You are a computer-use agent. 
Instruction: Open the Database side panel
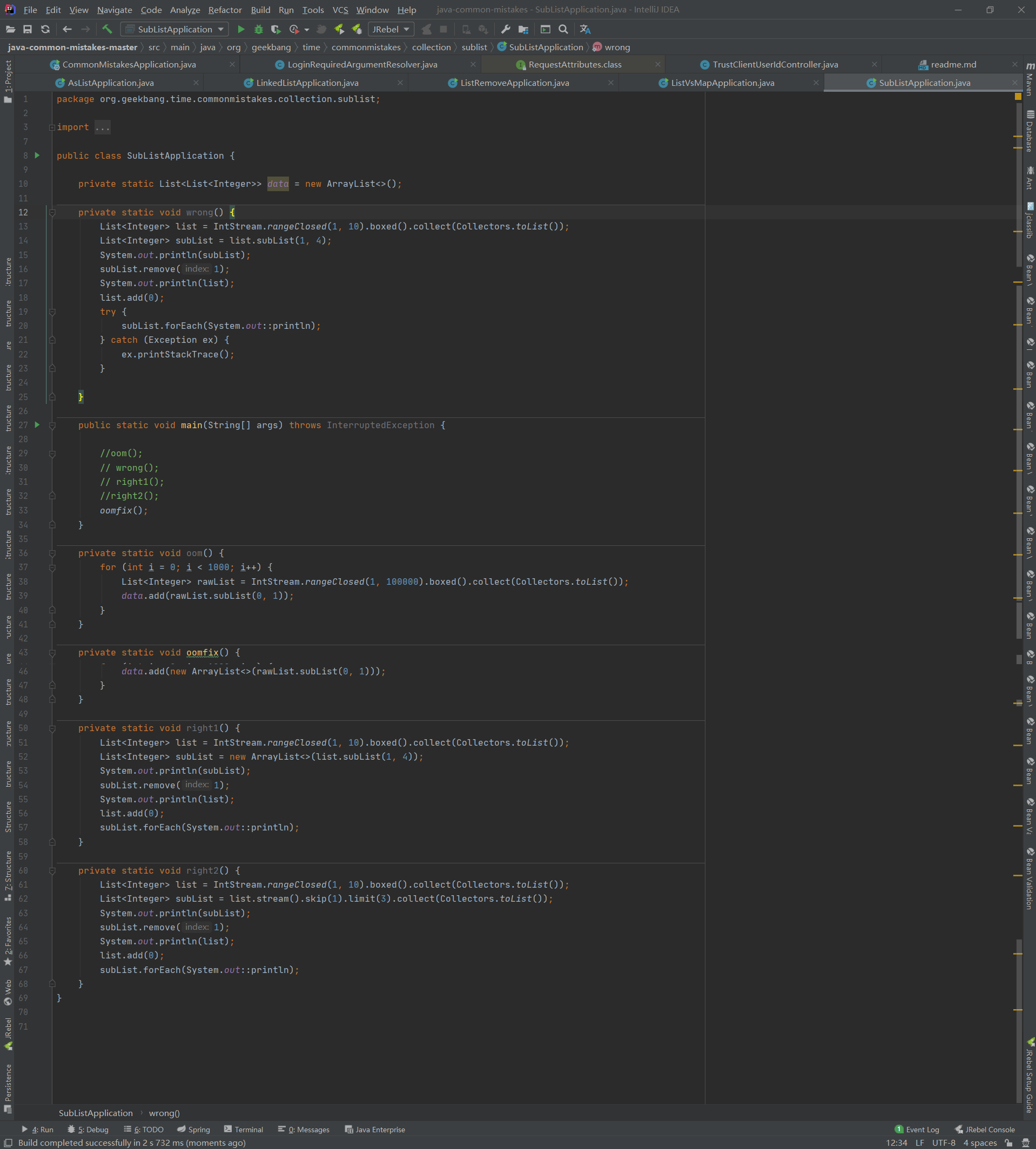[x=1030, y=131]
